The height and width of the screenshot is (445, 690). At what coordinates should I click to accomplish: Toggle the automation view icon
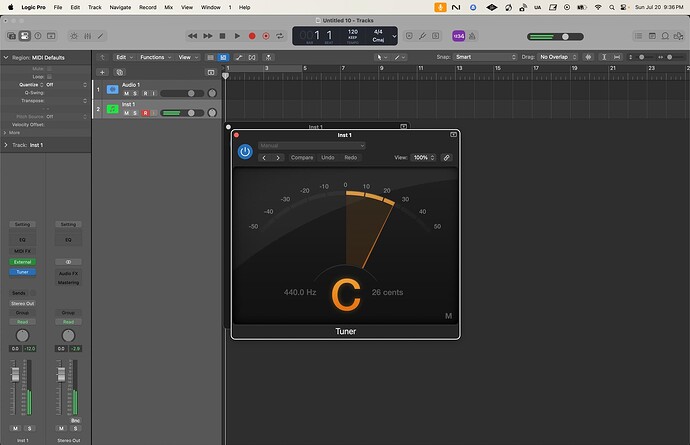(239, 57)
